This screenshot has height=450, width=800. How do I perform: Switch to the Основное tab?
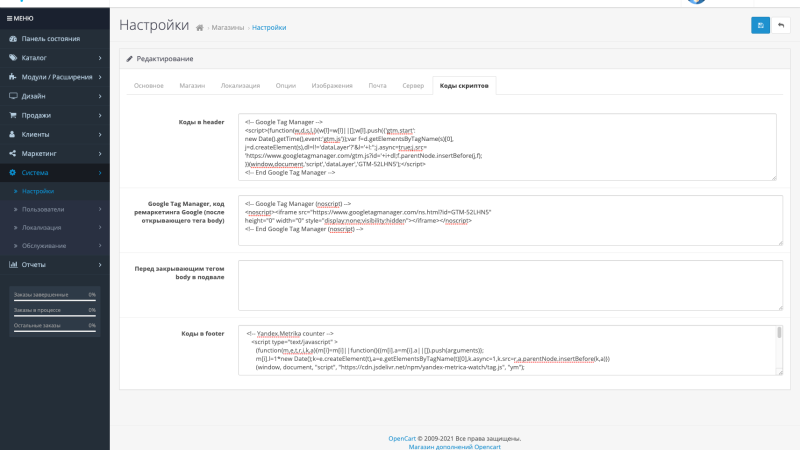pyautogui.click(x=148, y=86)
